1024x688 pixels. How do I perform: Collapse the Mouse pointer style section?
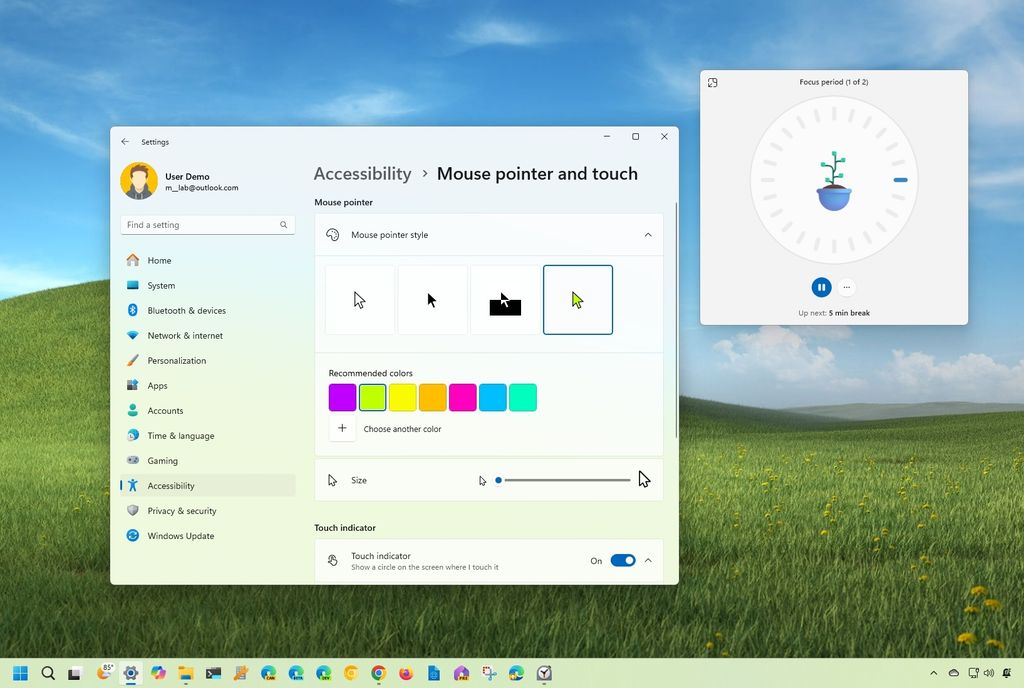click(648, 234)
